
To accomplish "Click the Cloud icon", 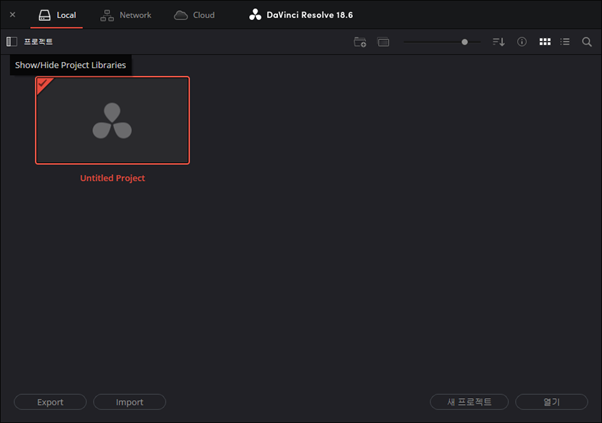I will point(181,15).
